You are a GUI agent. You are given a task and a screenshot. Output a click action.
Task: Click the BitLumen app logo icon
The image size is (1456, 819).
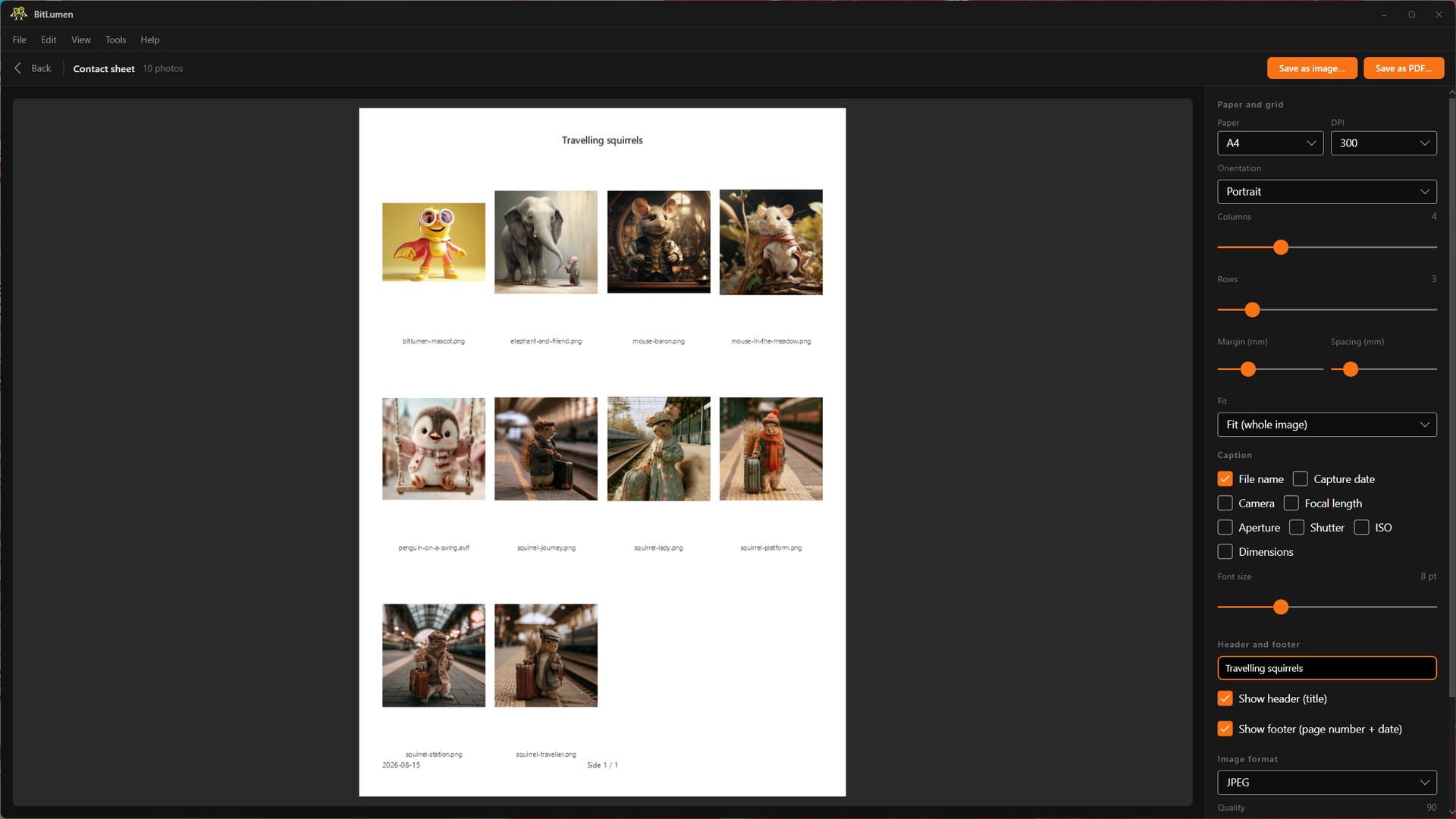(x=18, y=14)
